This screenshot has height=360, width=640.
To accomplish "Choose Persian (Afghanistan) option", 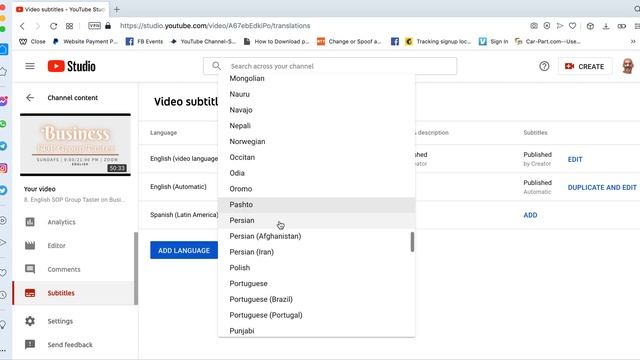I will pos(316,236).
